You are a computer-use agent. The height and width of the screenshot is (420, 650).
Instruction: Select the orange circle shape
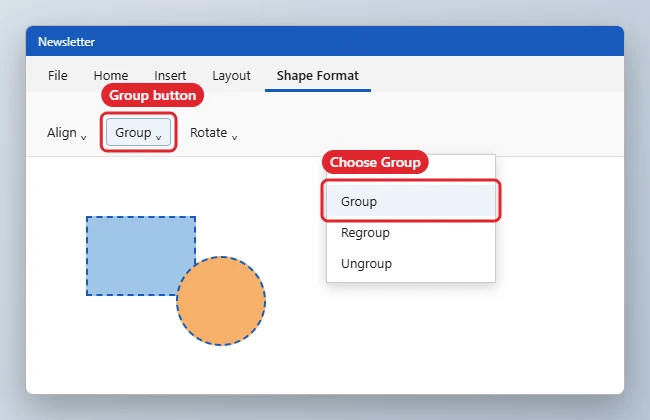click(221, 301)
